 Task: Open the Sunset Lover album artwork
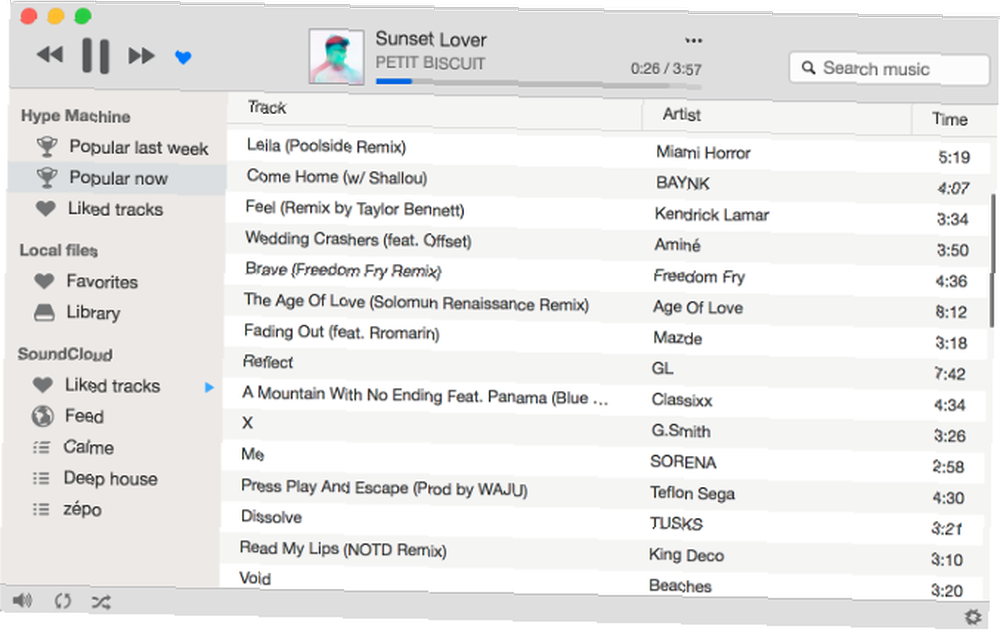336,57
